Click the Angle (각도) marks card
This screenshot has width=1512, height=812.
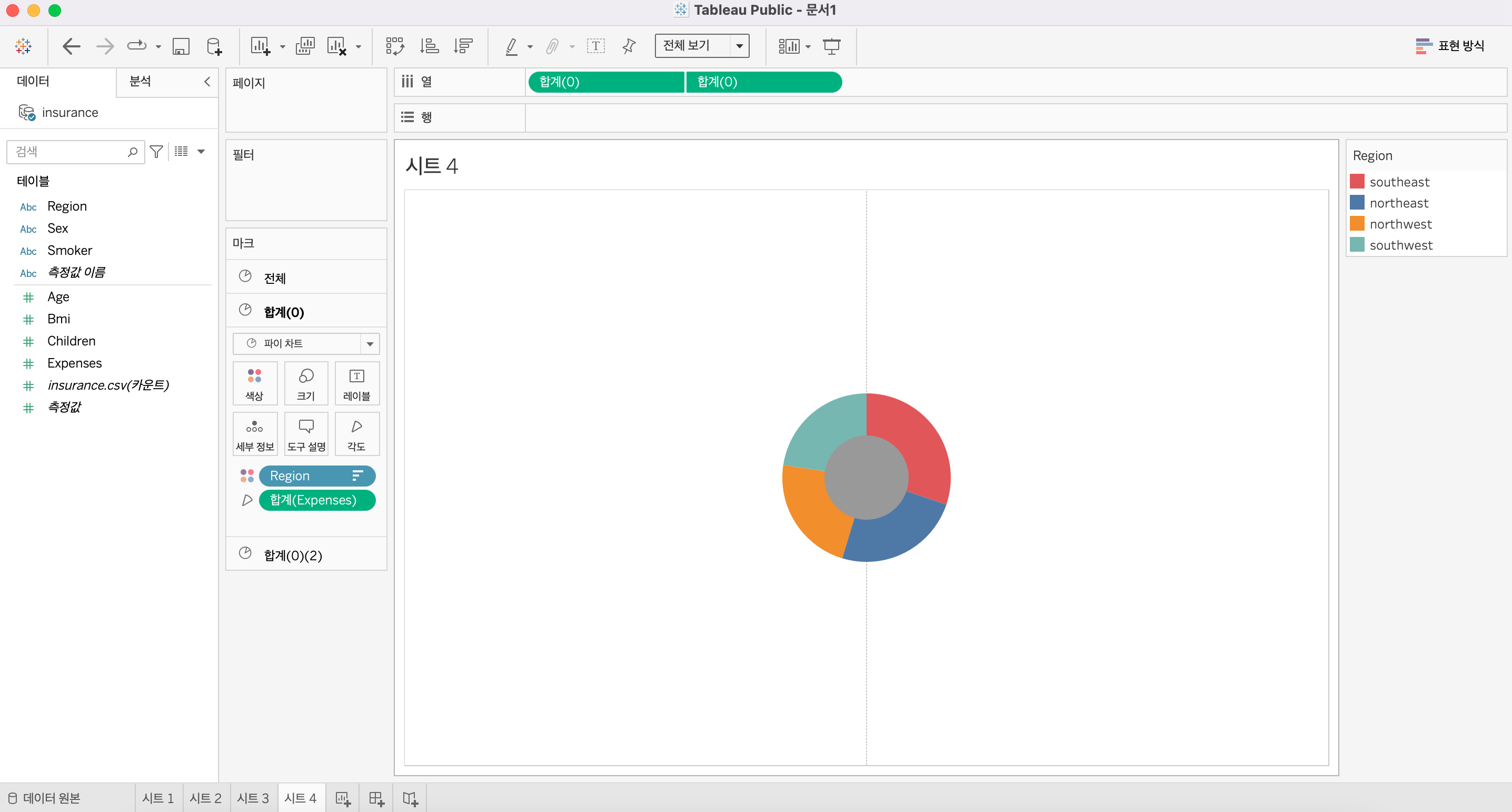point(356,433)
